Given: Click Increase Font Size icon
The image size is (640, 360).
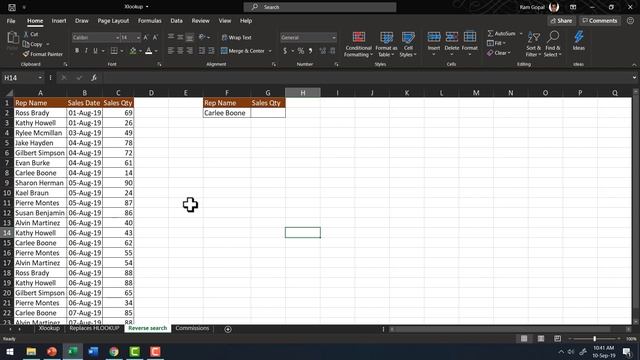Looking at the screenshot, I should (x=146, y=38).
